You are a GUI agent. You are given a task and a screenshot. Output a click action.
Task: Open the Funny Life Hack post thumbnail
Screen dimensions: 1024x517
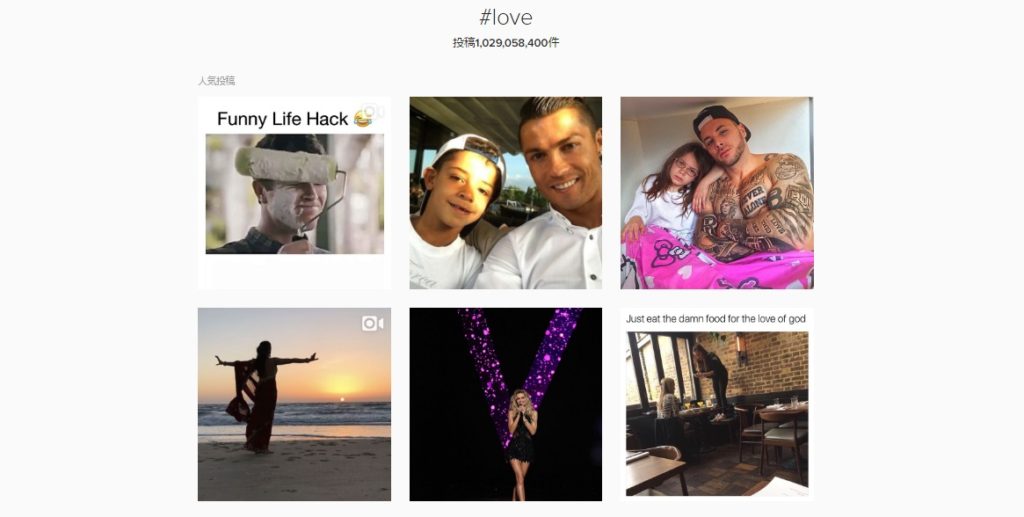295,193
